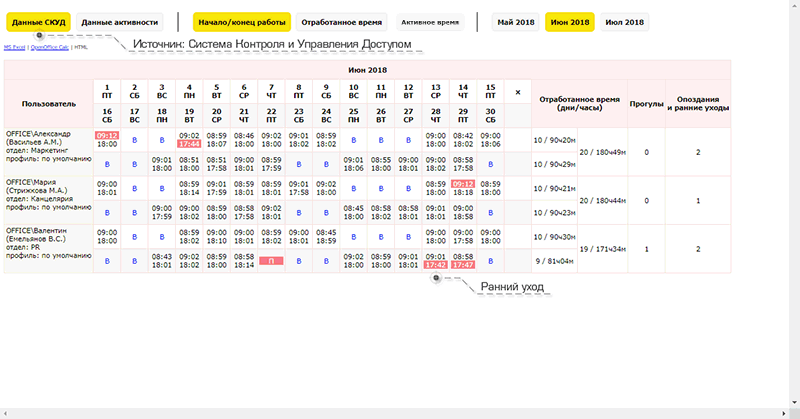Image resolution: width=800 pixels, height=419 pixels.
Task: Open the OpenOffice Calc export link
Action: 50,47
